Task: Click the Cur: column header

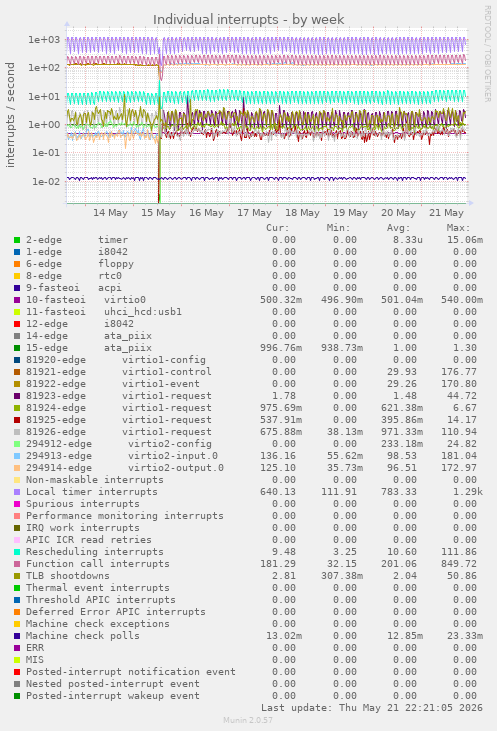Action: coord(278,228)
